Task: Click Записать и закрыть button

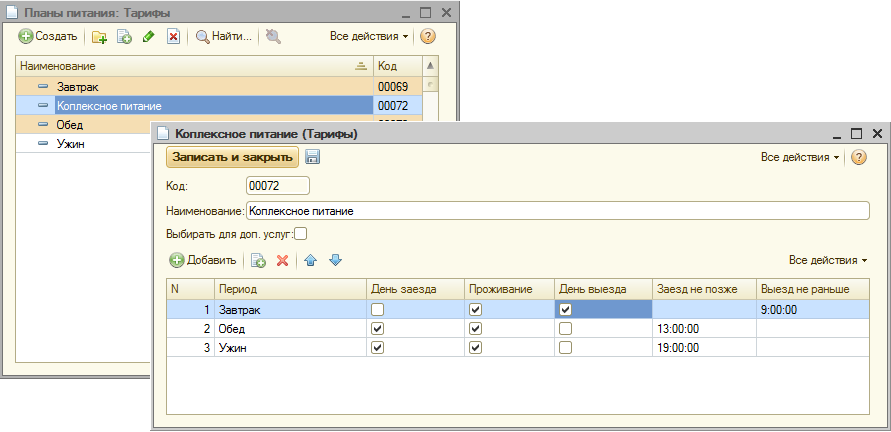Action: click(232, 157)
